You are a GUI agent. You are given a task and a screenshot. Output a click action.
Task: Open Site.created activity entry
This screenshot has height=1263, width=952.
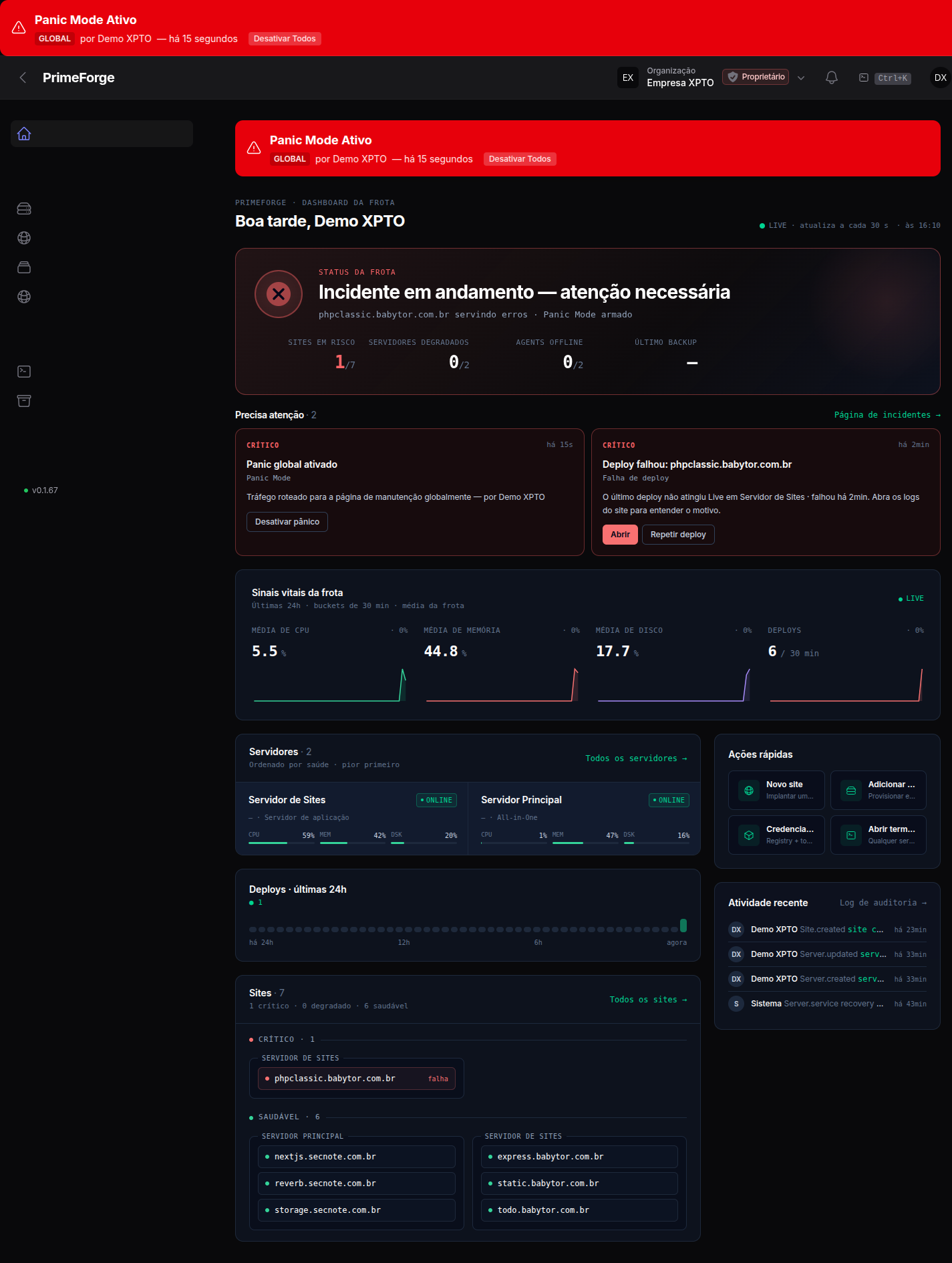click(x=827, y=930)
